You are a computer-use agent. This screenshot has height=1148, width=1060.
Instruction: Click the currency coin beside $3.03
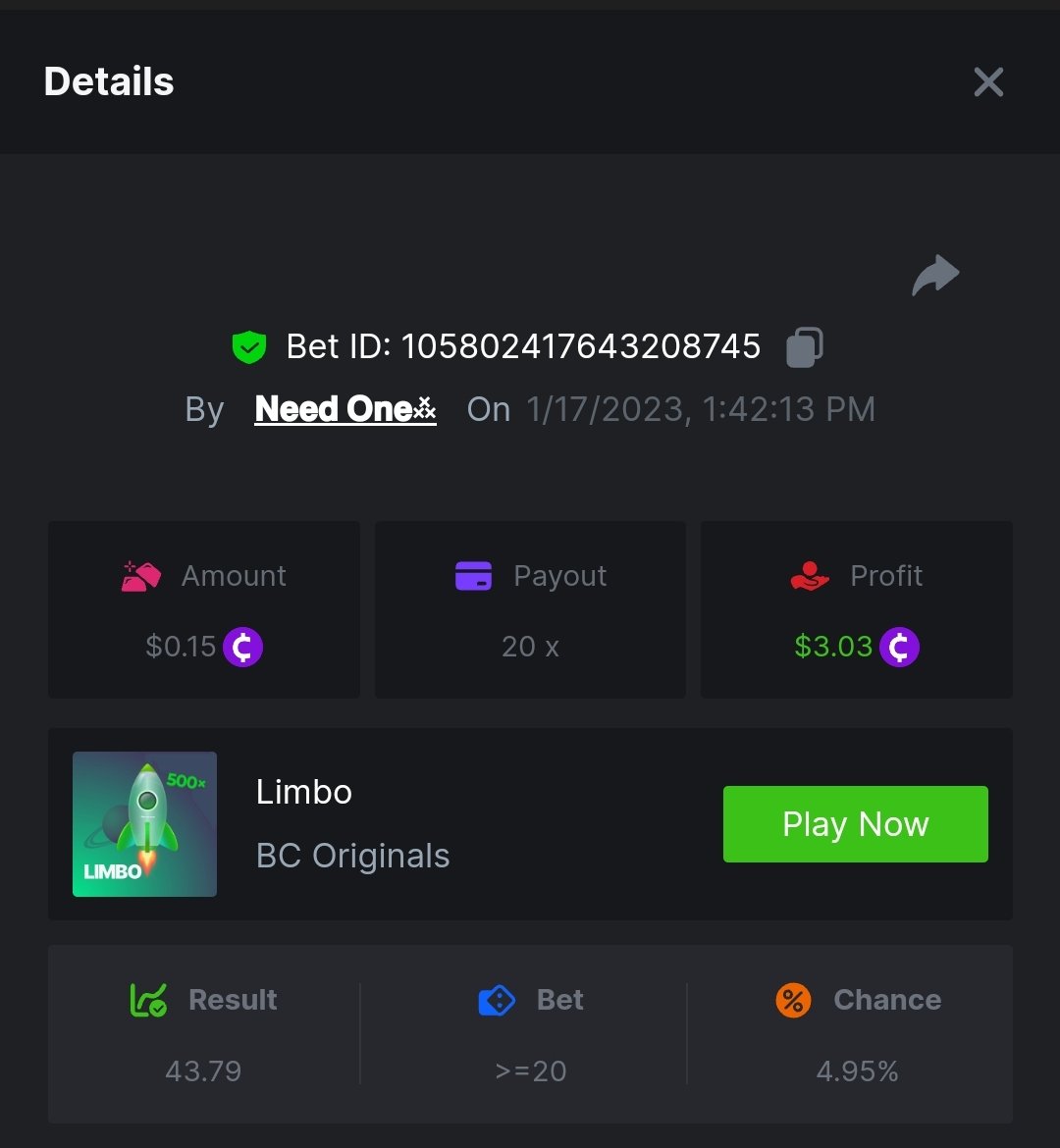[x=899, y=647]
